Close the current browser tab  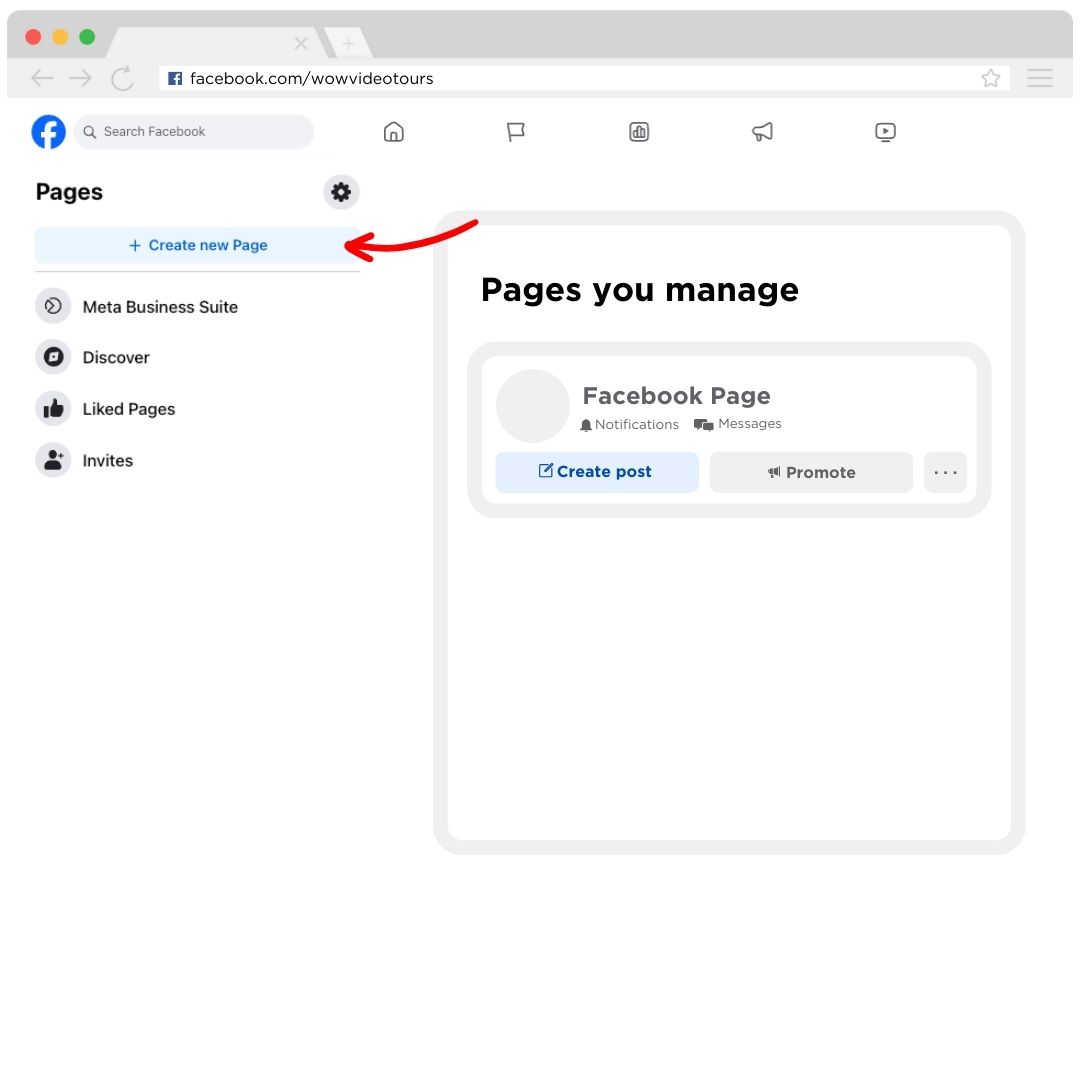point(301,43)
